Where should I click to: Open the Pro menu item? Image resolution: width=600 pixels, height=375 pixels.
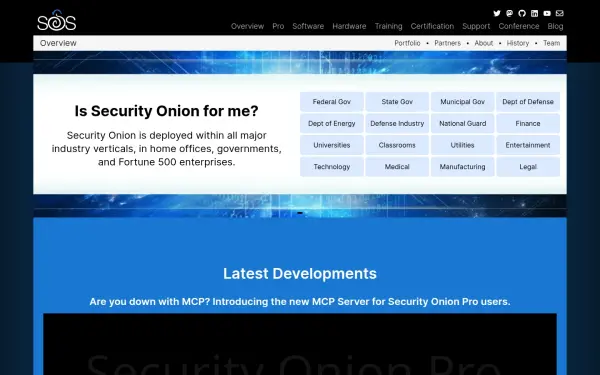point(278,26)
